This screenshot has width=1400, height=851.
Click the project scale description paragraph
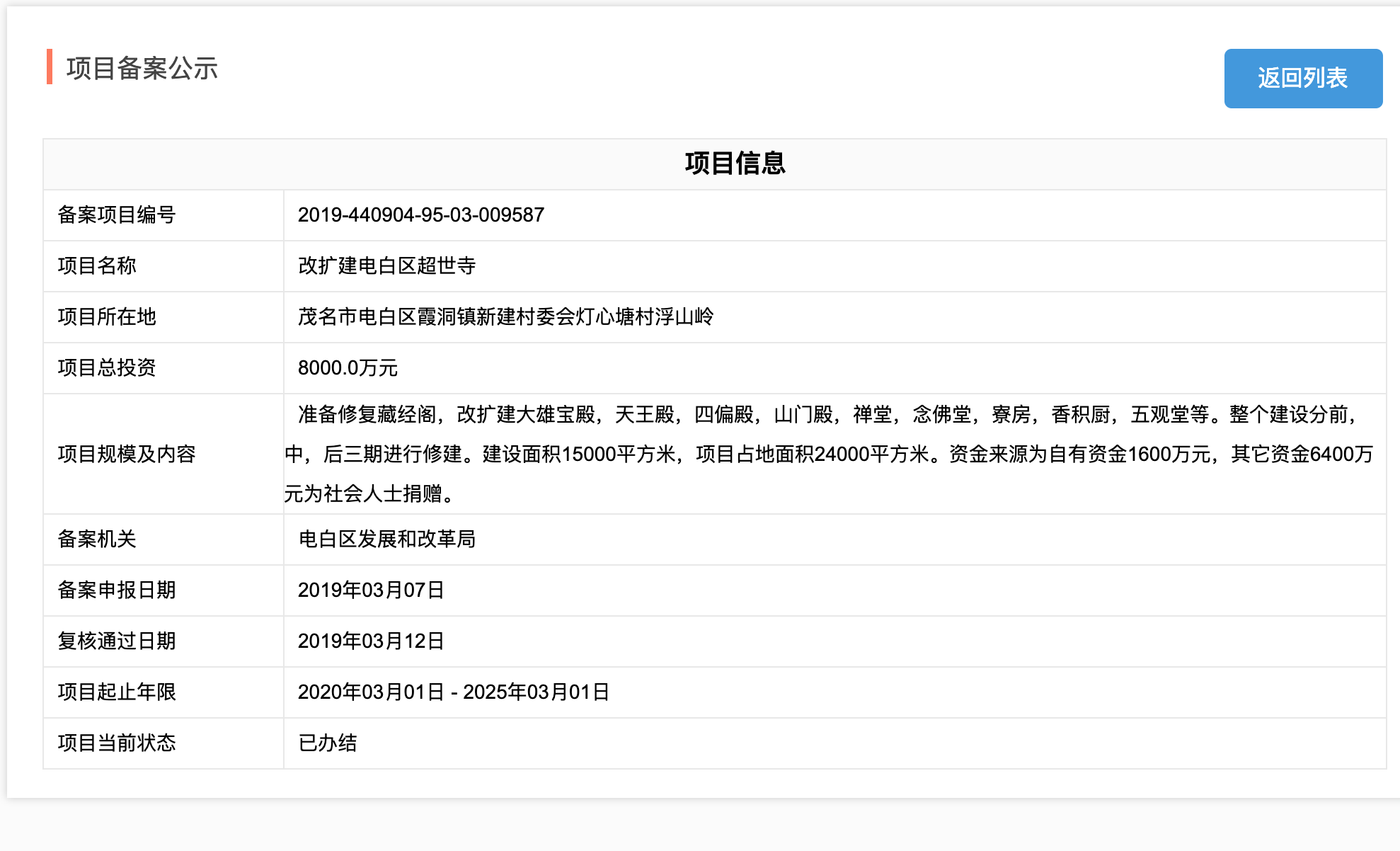click(828, 454)
